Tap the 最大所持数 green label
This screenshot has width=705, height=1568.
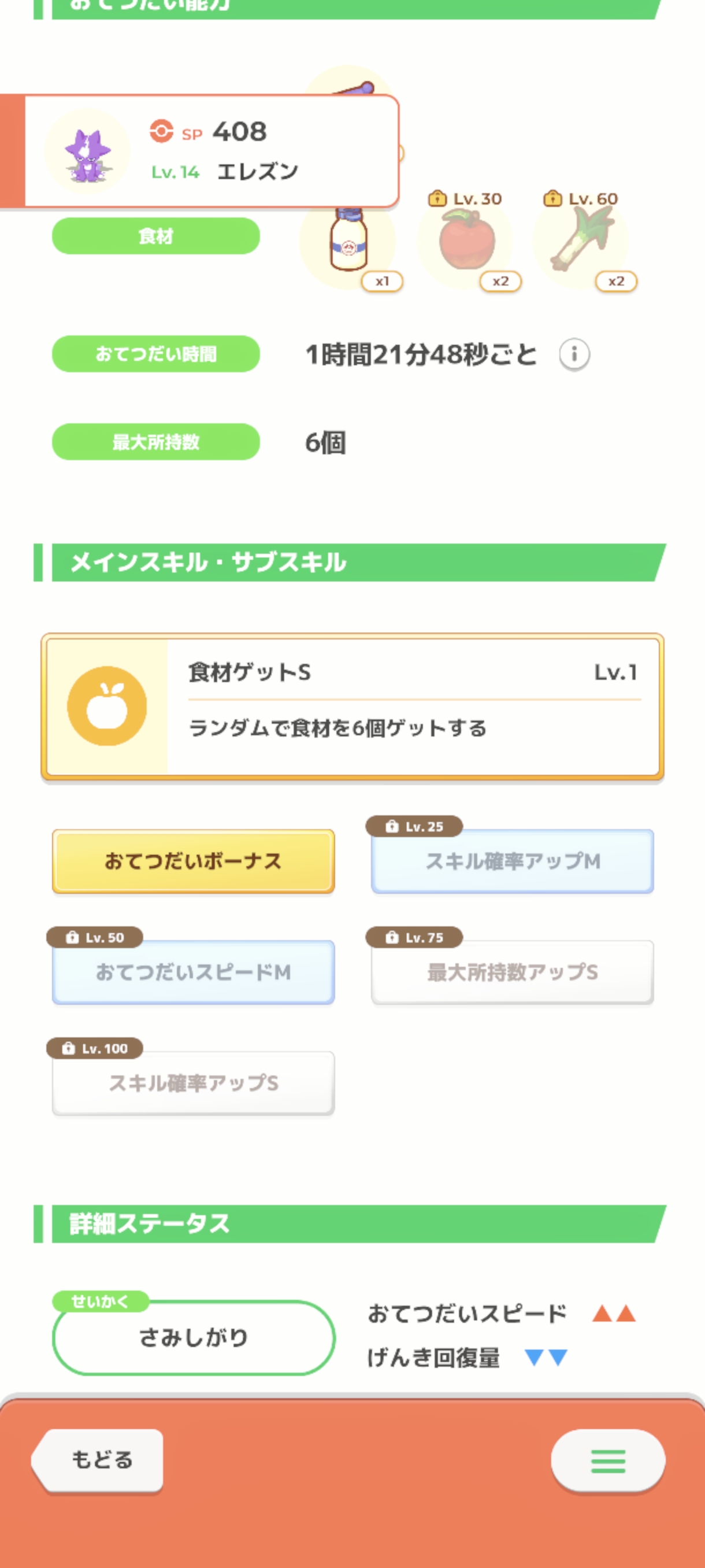[155, 442]
